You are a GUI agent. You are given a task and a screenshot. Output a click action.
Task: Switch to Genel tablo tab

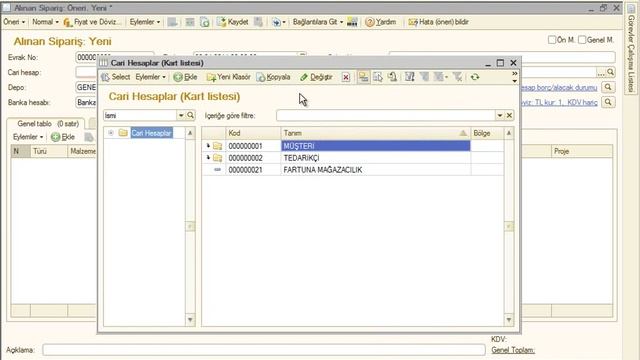tap(48, 124)
